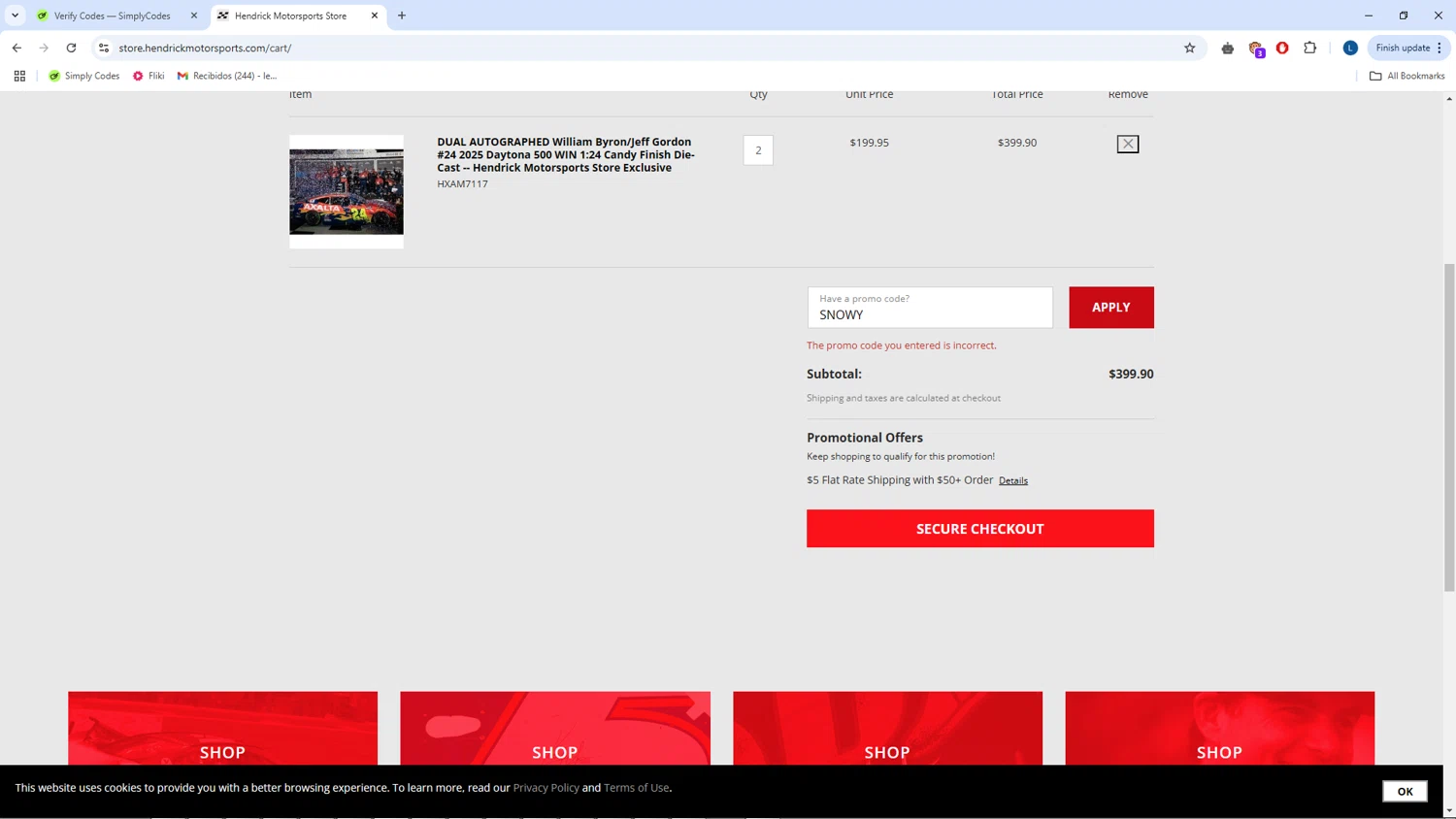
Task: Open the printer extension icon
Action: pyautogui.click(x=1228, y=48)
